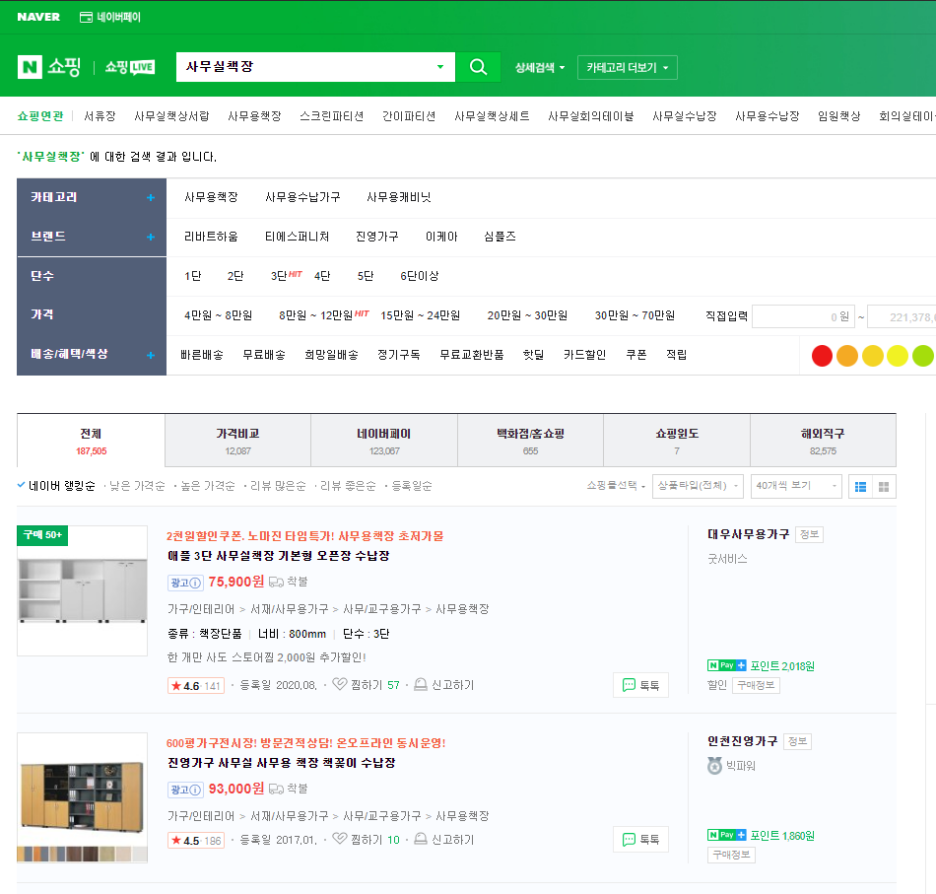This screenshot has height=894, width=936.
Task: Click the 빅파워 medal seller grade icon
Action: (x=715, y=765)
